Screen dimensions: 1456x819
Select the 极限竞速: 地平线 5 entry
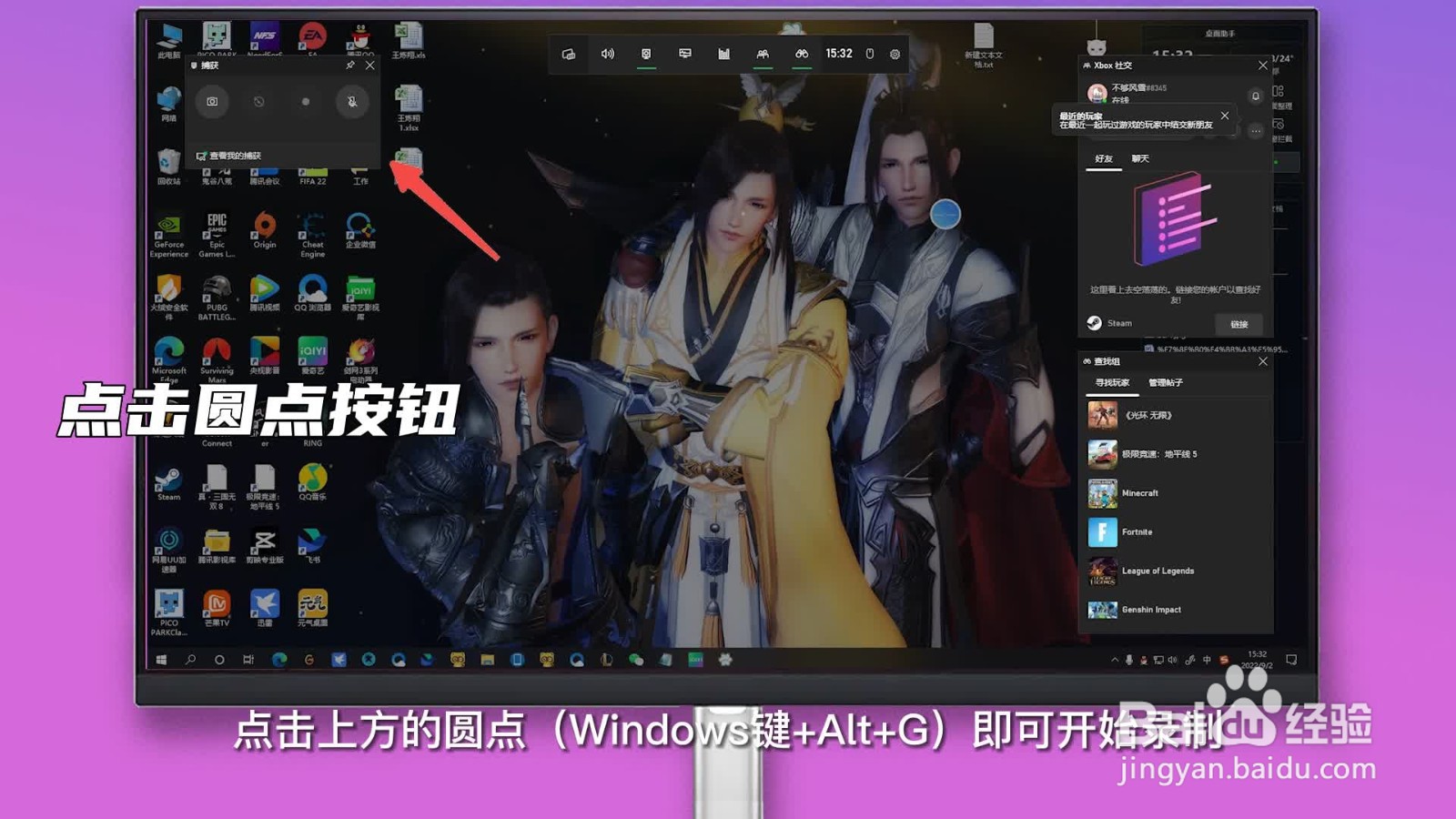[x=1176, y=454]
